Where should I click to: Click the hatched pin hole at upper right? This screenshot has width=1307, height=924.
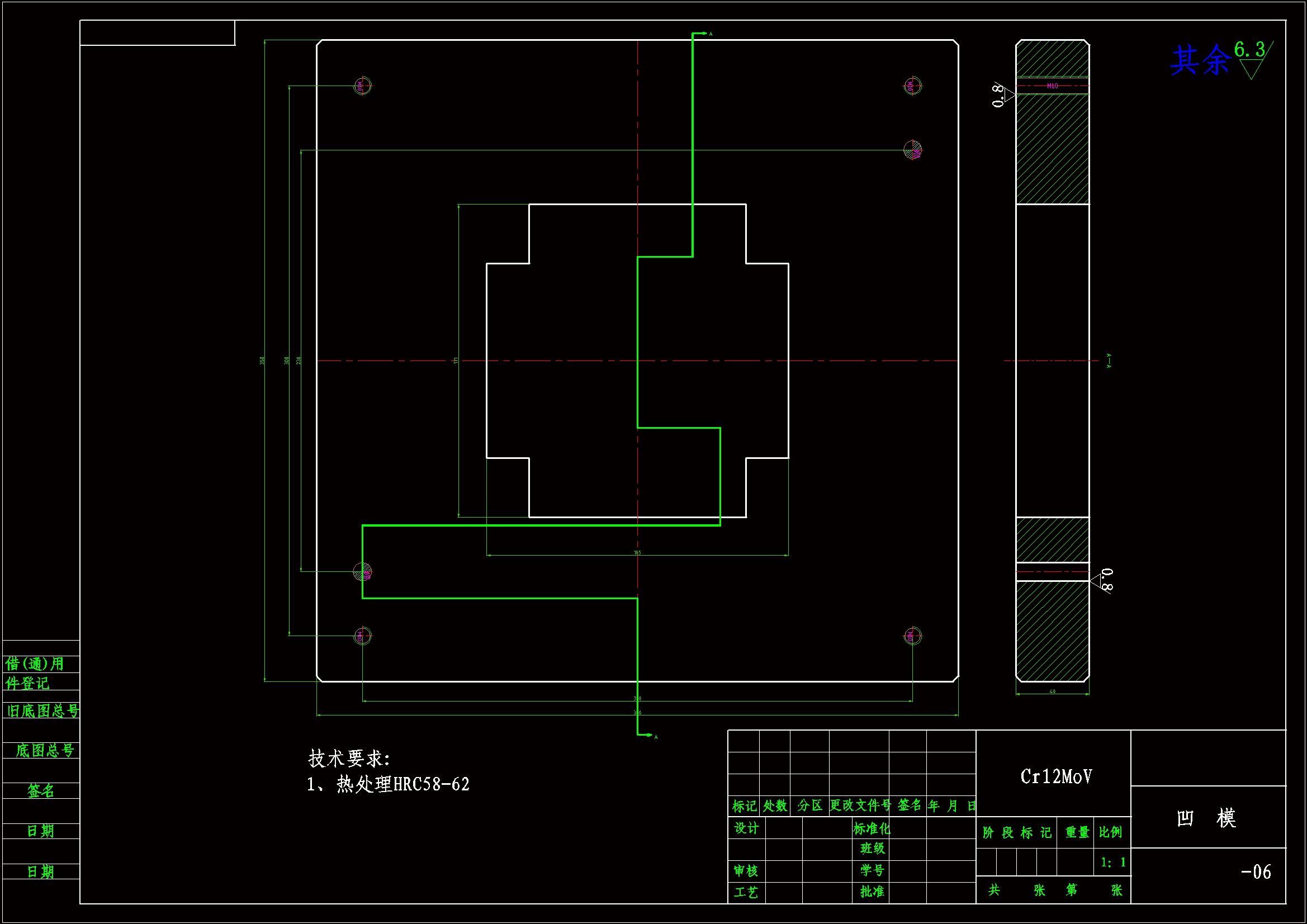coord(912,150)
